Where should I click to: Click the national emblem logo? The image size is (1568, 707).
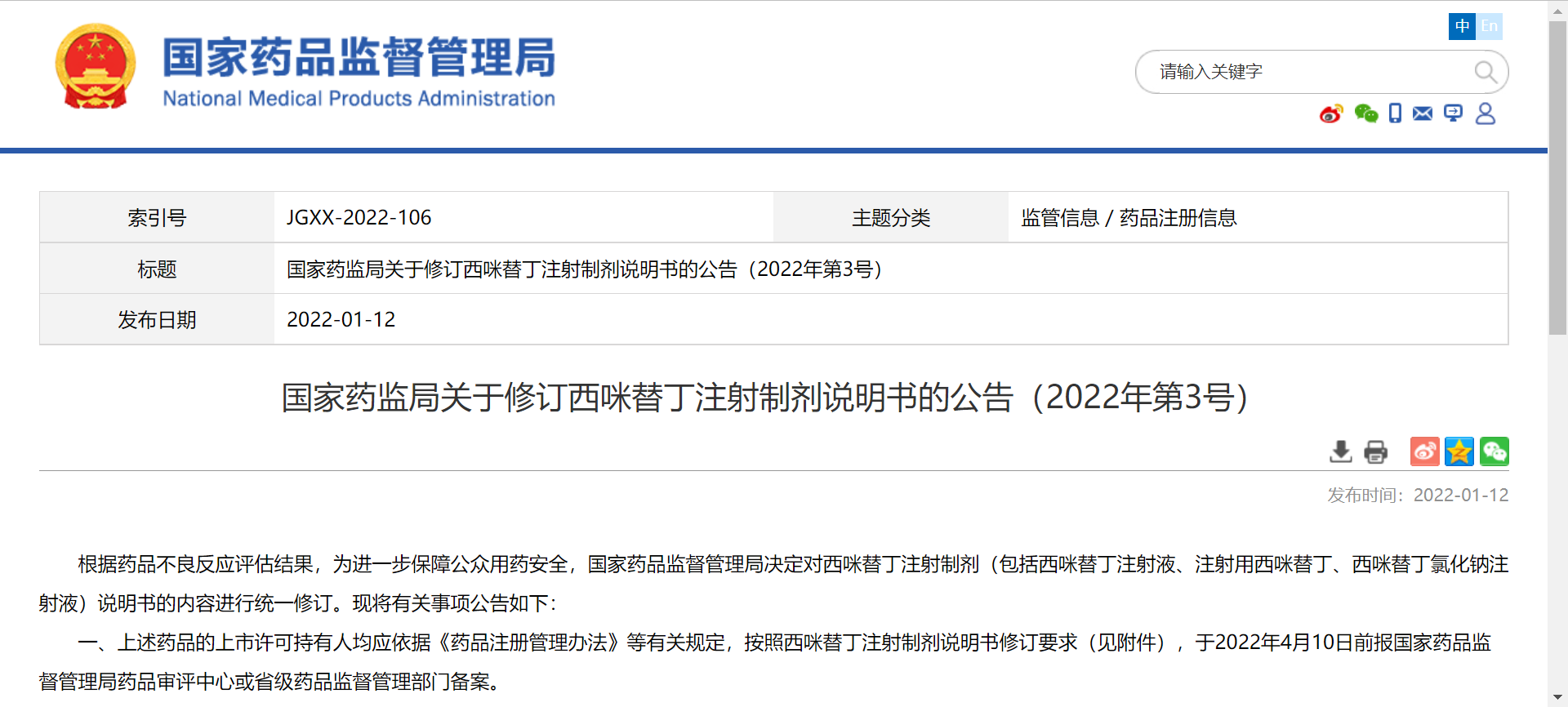point(96,67)
